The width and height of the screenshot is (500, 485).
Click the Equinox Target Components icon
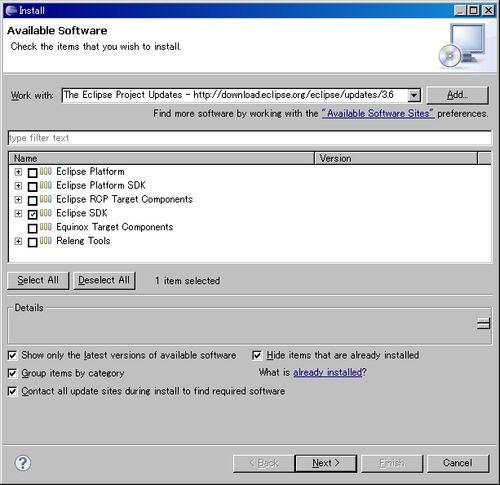coord(46,227)
